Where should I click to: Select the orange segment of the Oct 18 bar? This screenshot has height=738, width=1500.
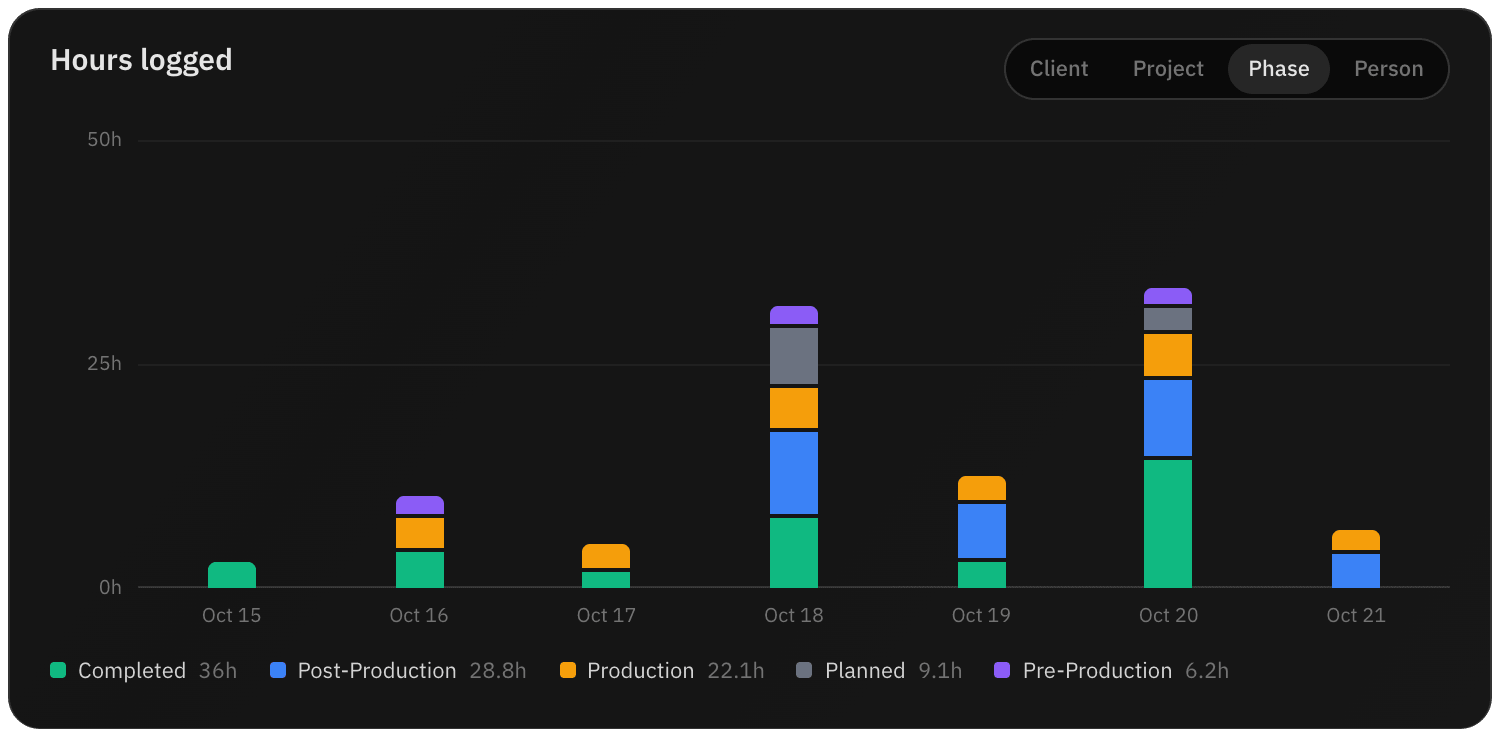pos(794,408)
